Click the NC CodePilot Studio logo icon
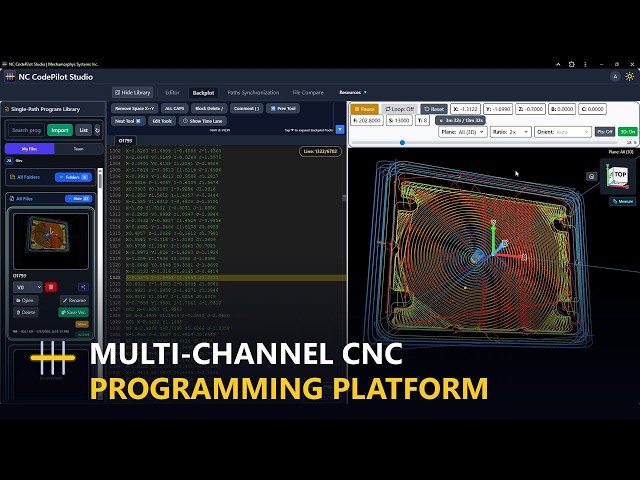 point(10,76)
